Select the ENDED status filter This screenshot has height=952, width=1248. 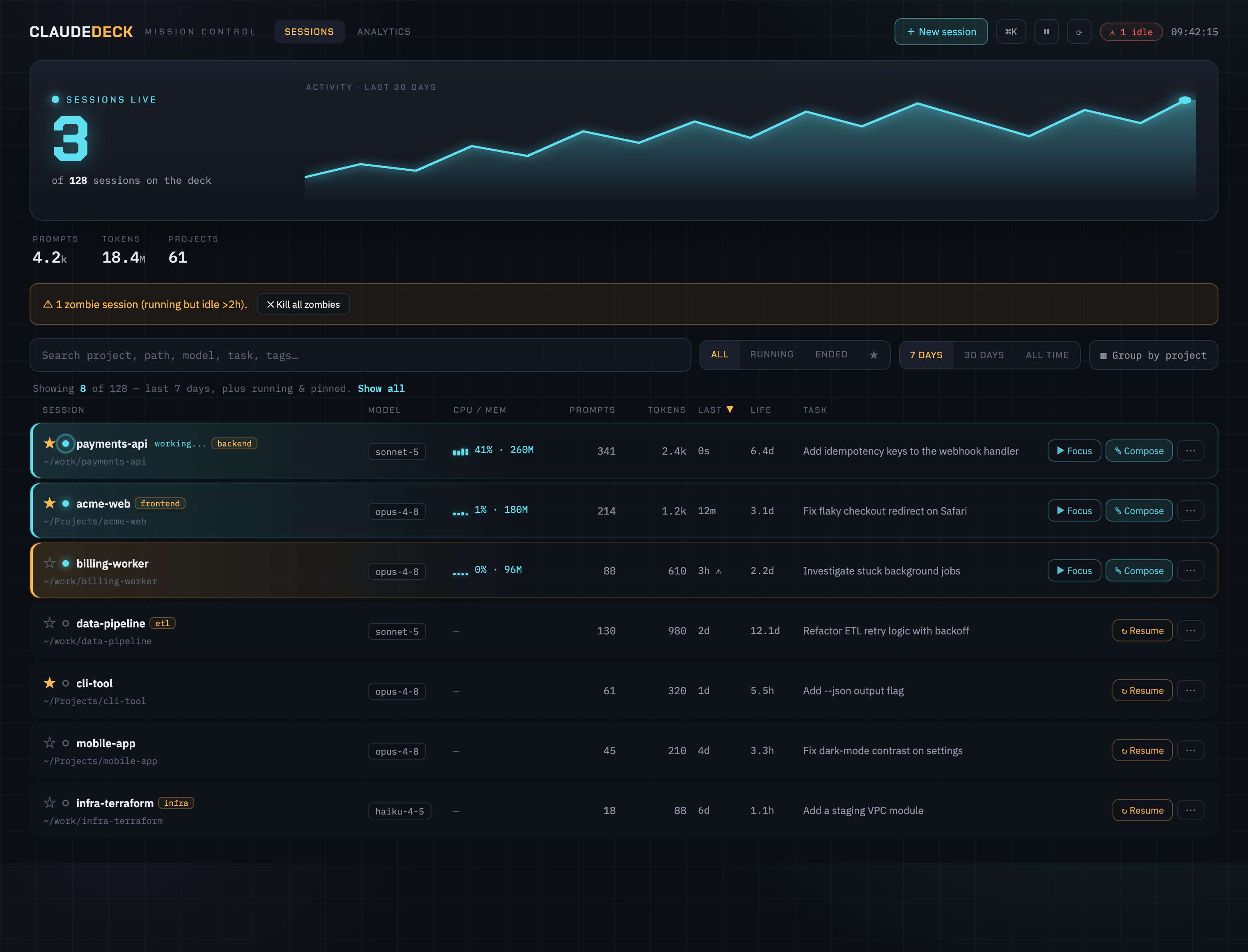[x=831, y=355]
